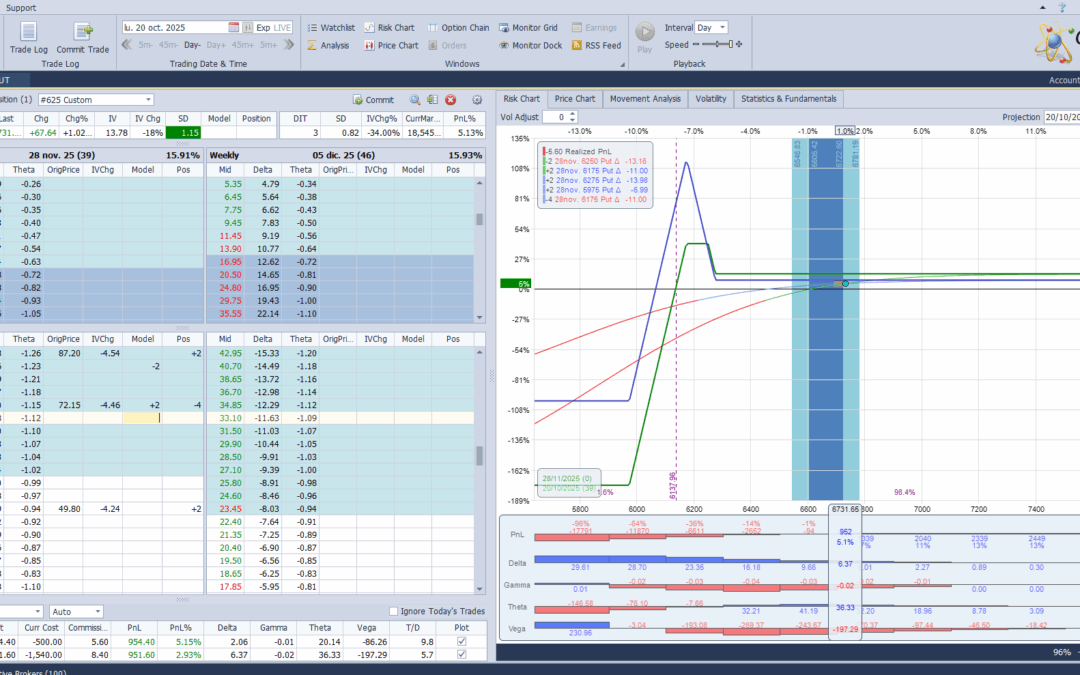The image size is (1080, 675).
Task: Collapse the ribbon with the up arrow
Action: click(1042, 7)
